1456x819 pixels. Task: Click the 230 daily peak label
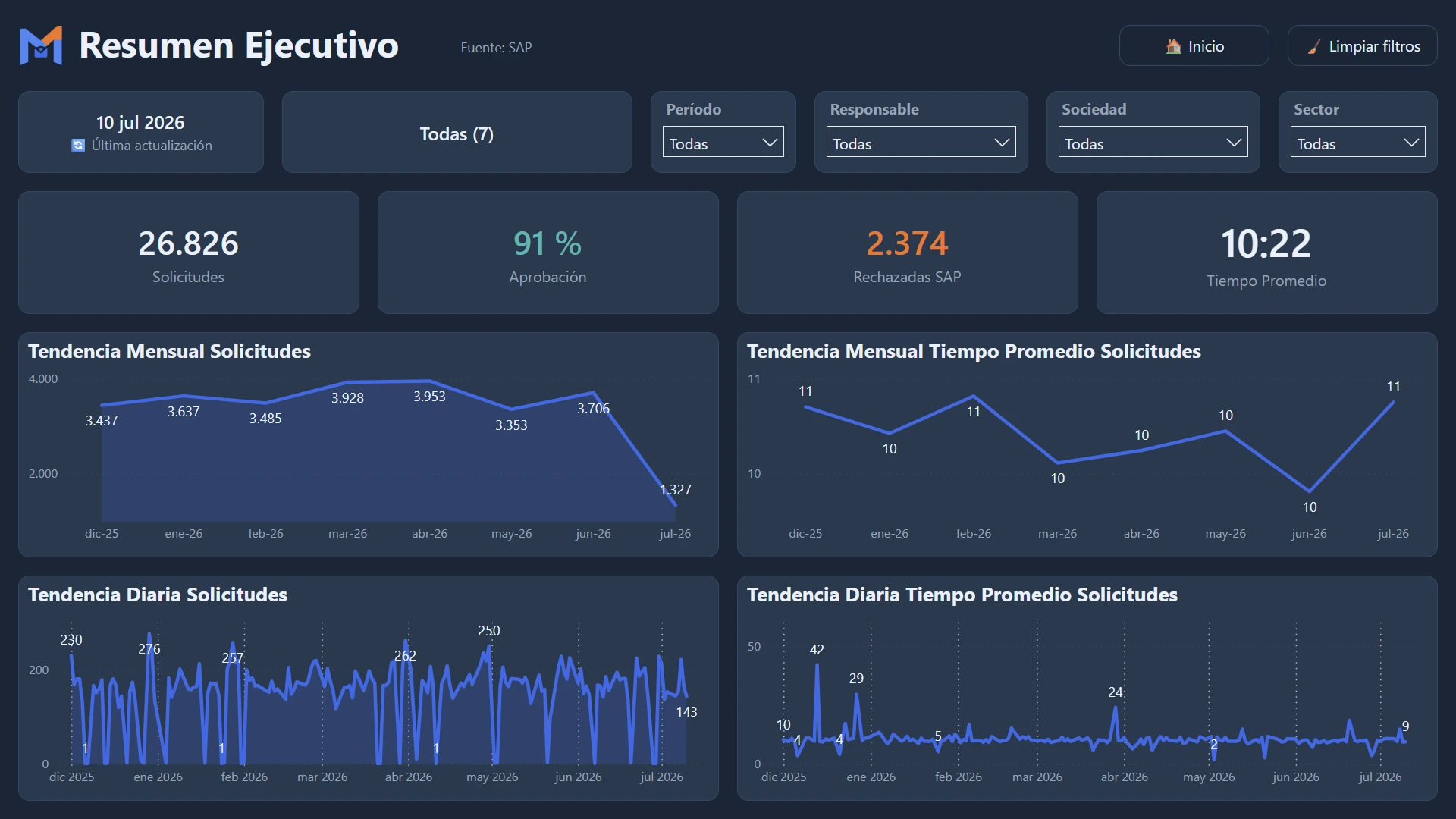(x=71, y=640)
